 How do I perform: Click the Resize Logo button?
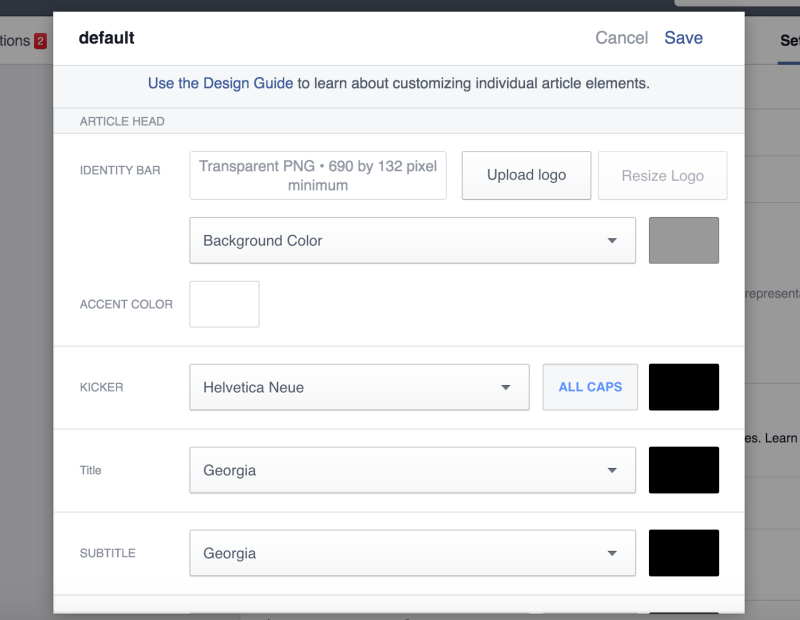click(662, 176)
